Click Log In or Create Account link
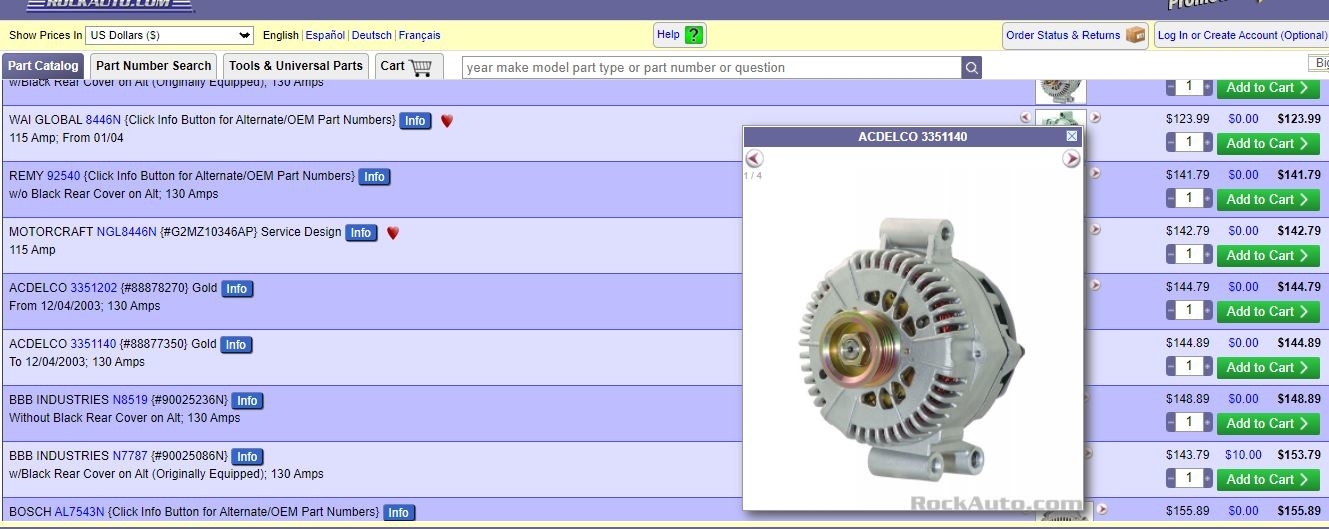Viewport: 1329px width, 529px height. (1241, 35)
